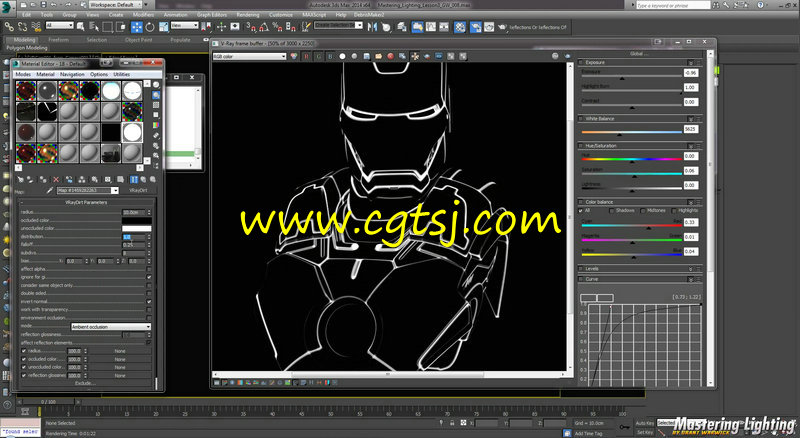The width and height of the screenshot is (800, 438).
Task: Collapse the Hue/Saturation rollout arrow
Action: [690, 145]
